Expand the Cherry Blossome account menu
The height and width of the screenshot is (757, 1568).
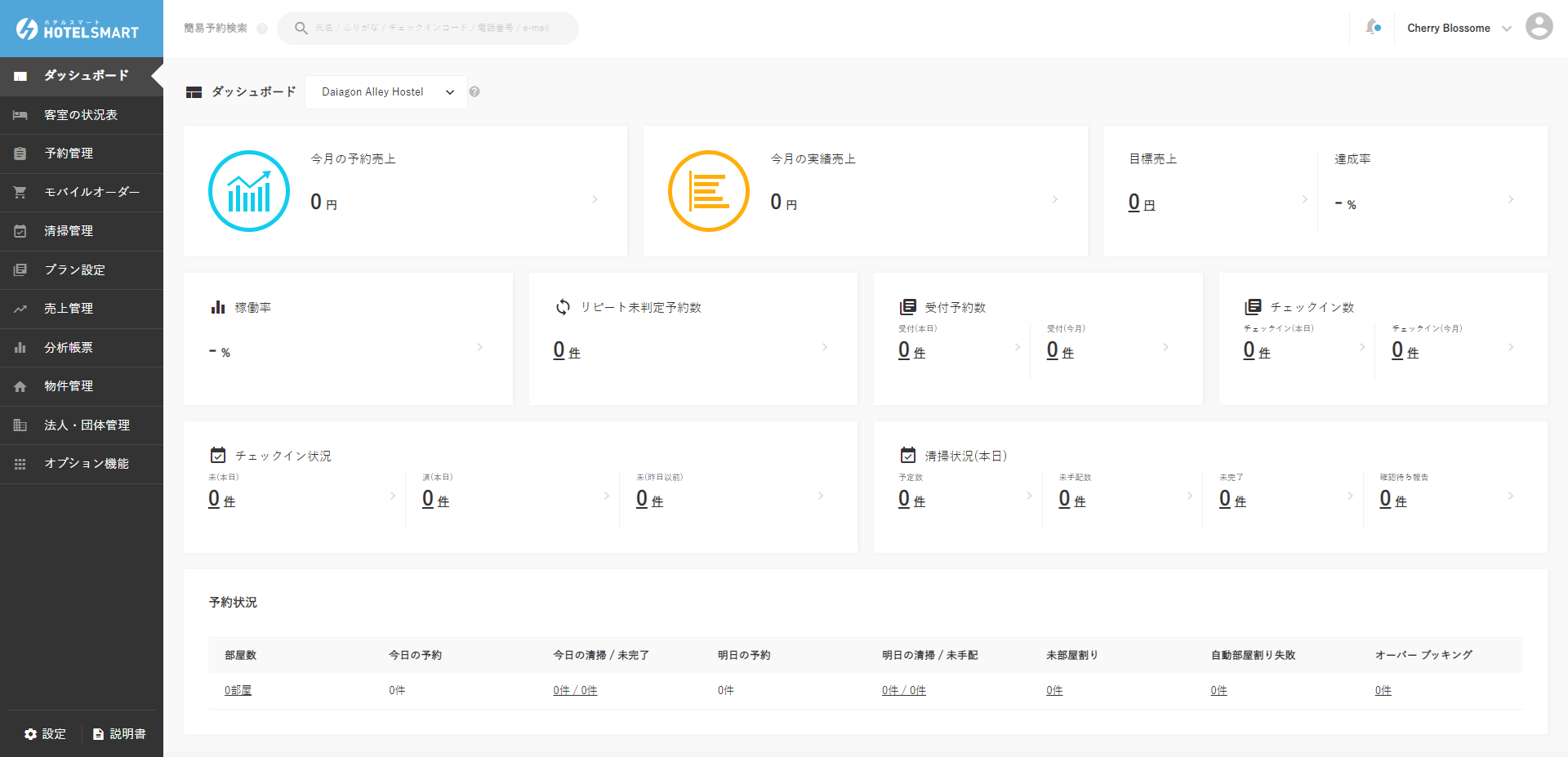pyautogui.click(x=1459, y=29)
